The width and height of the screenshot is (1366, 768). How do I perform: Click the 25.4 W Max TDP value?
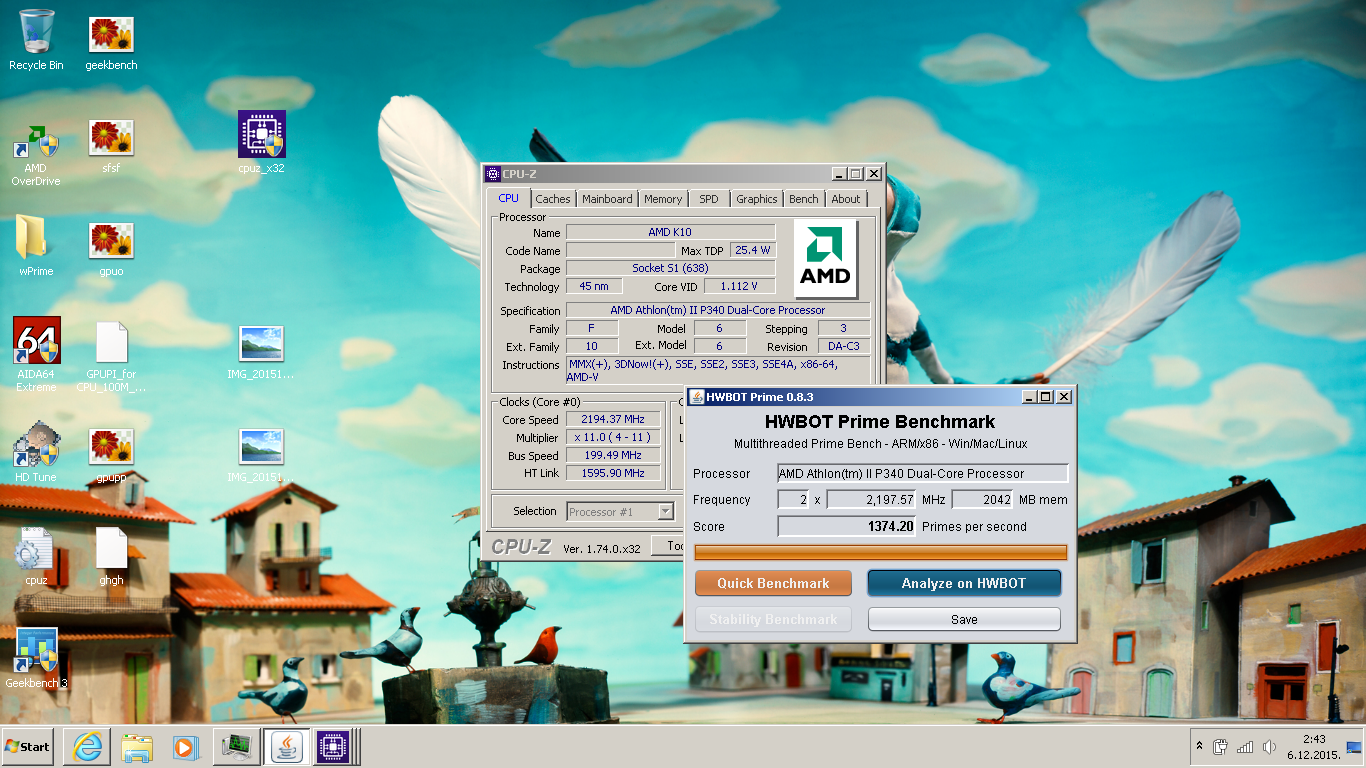pyautogui.click(x=753, y=250)
